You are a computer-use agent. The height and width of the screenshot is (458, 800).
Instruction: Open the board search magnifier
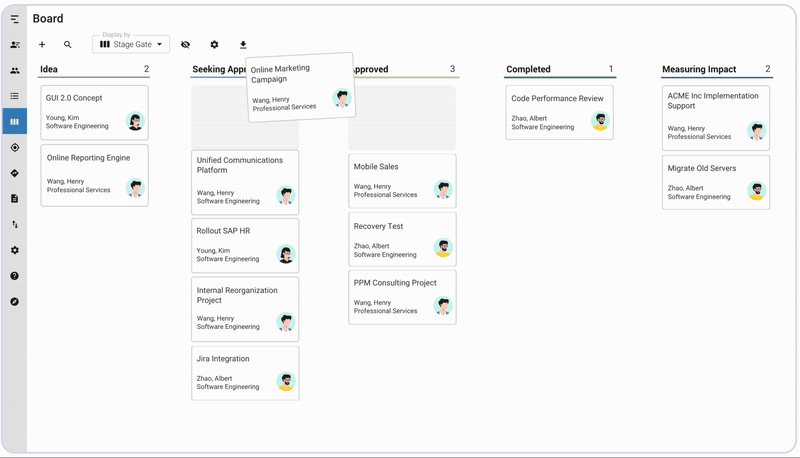pyautogui.click(x=68, y=45)
